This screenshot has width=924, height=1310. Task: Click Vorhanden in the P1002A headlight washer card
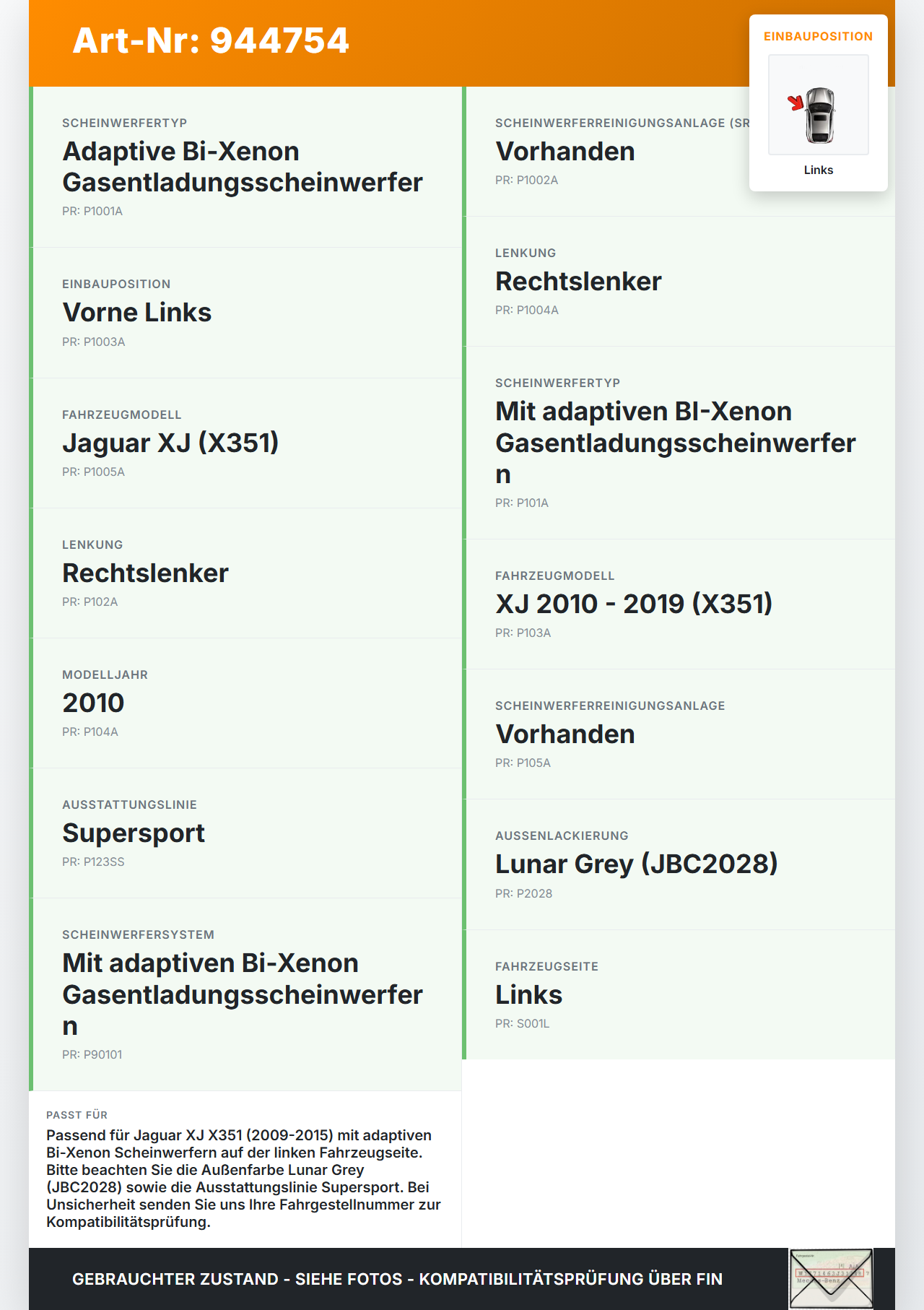click(565, 151)
